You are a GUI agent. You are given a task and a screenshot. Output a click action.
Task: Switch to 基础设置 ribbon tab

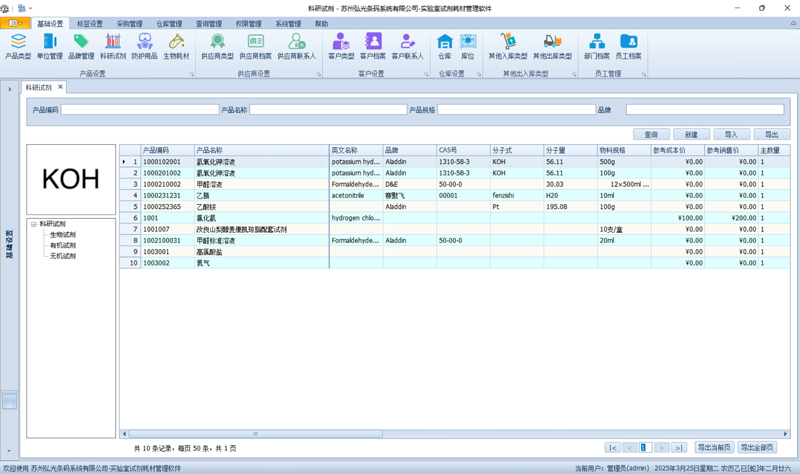pyautogui.click(x=50, y=23)
